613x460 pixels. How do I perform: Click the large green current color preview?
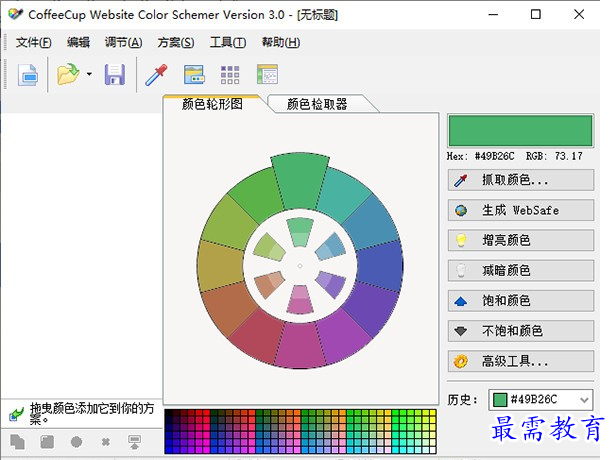point(521,131)
